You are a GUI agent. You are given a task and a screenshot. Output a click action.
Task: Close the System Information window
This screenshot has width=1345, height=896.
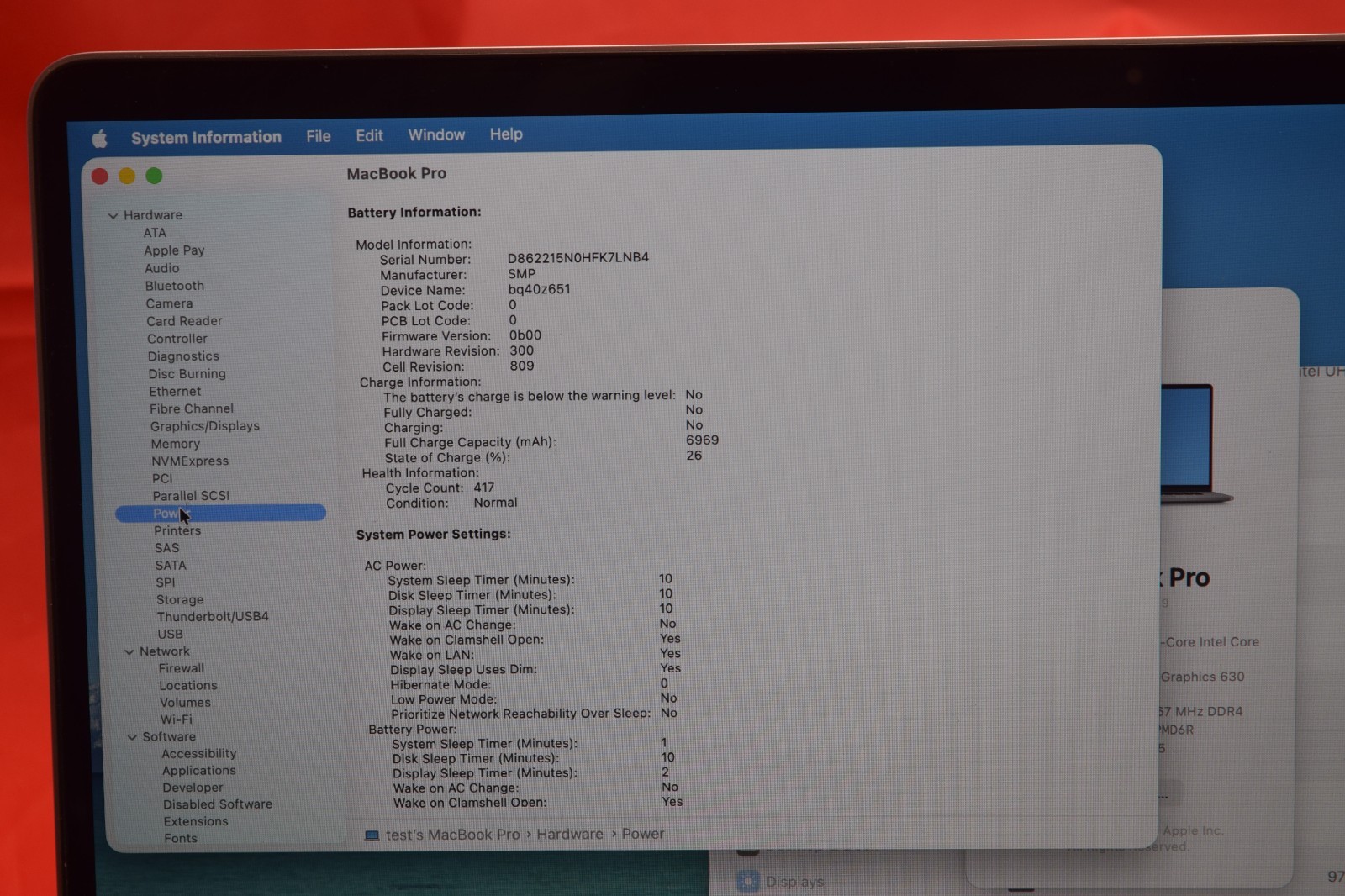coord(99,176)
